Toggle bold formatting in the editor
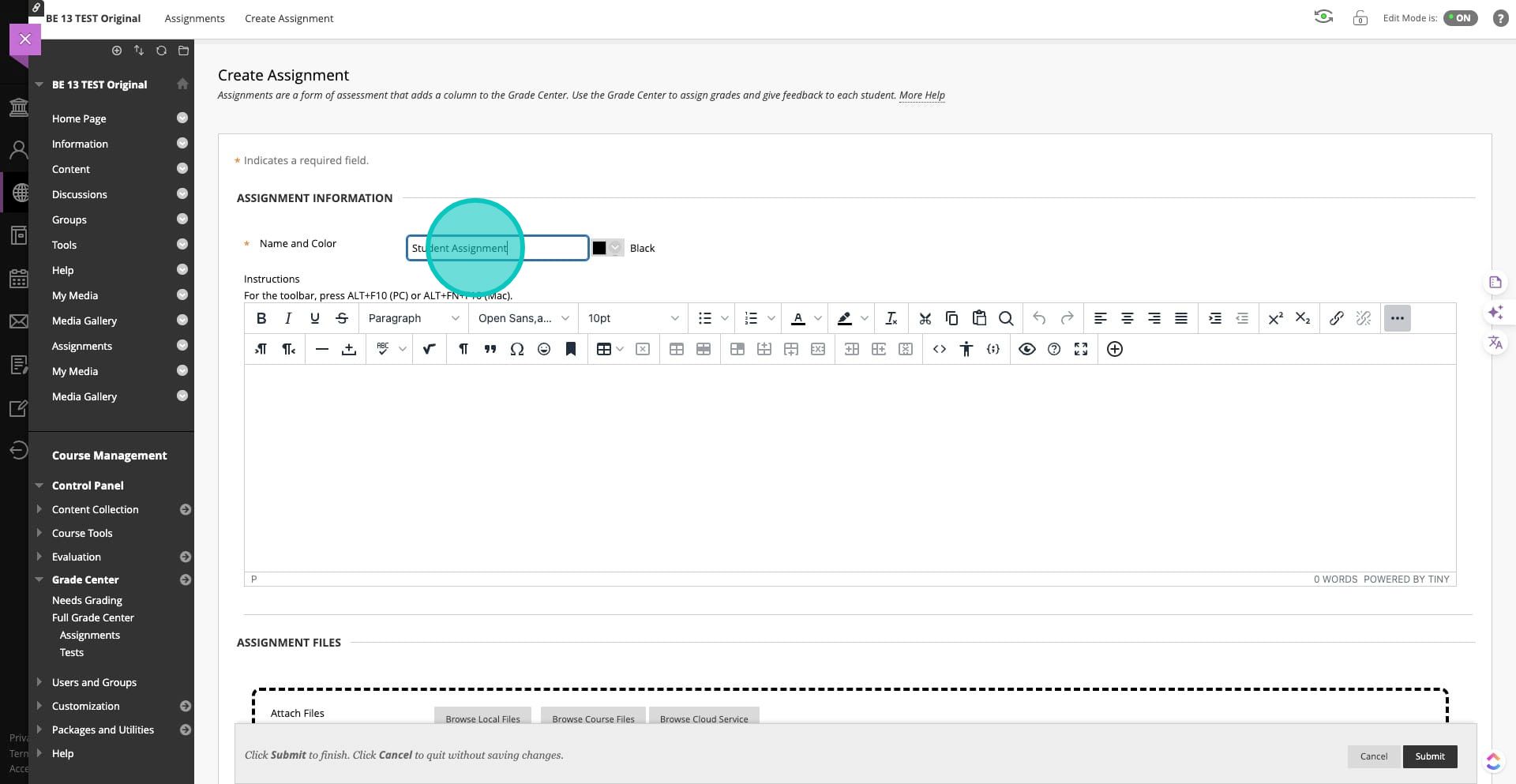Image resolution: width=1516 pixels, height=784 pixels. pos(261,318)
